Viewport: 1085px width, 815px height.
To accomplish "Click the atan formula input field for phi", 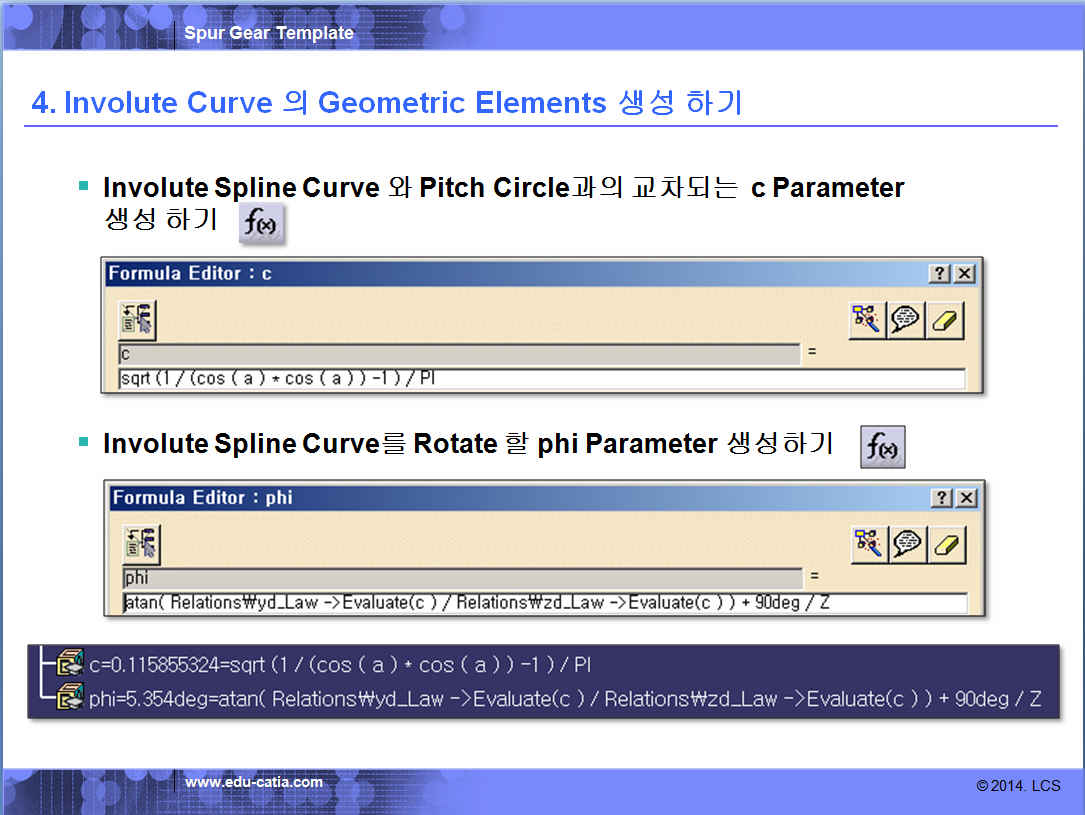I will point(543,603).
